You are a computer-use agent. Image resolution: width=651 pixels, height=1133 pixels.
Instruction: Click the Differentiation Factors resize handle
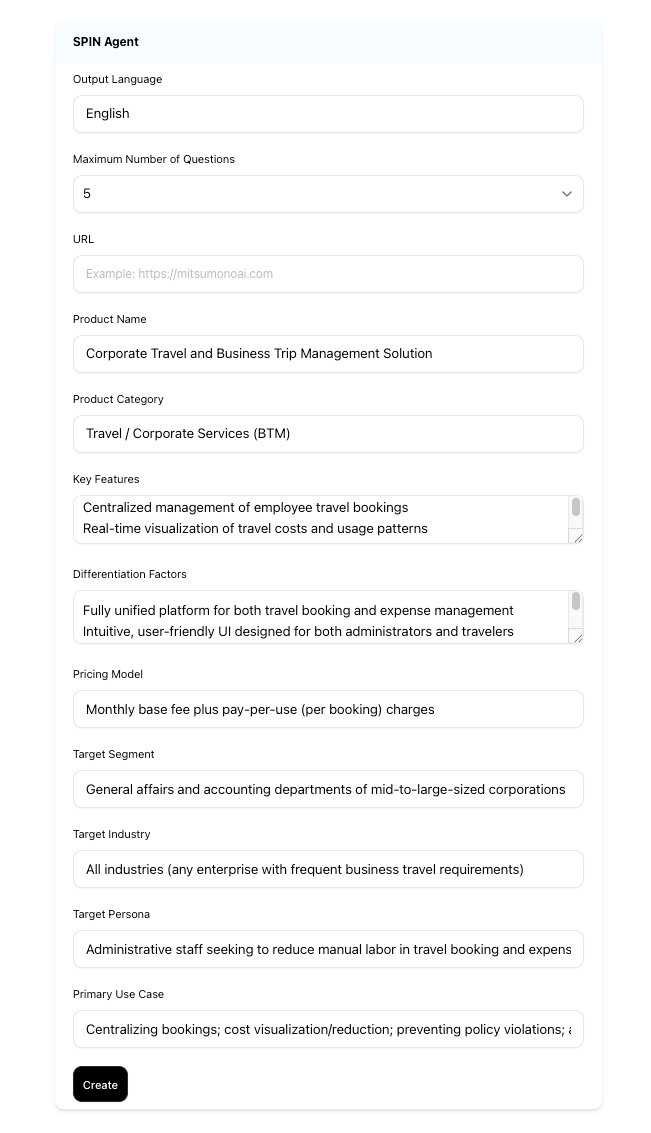[577, 637]
